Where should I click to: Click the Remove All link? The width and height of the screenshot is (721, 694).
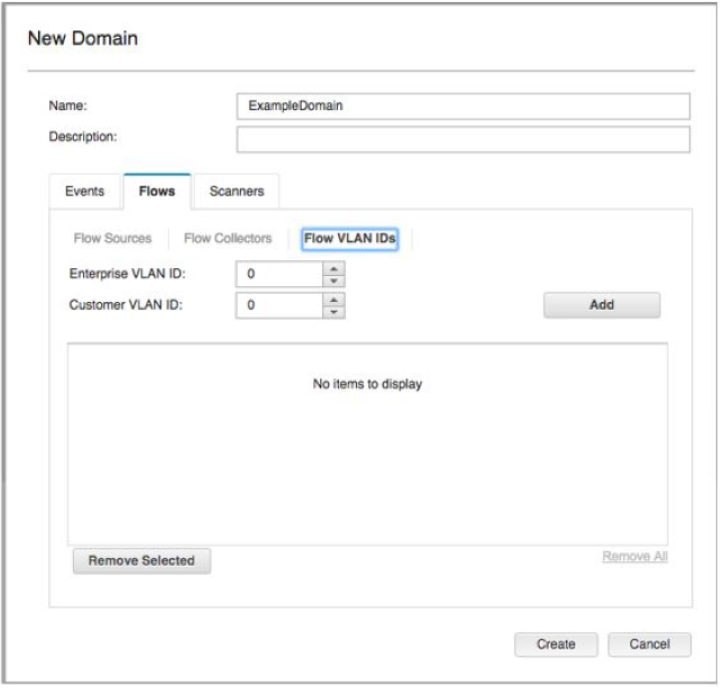[x=634, y=556]
